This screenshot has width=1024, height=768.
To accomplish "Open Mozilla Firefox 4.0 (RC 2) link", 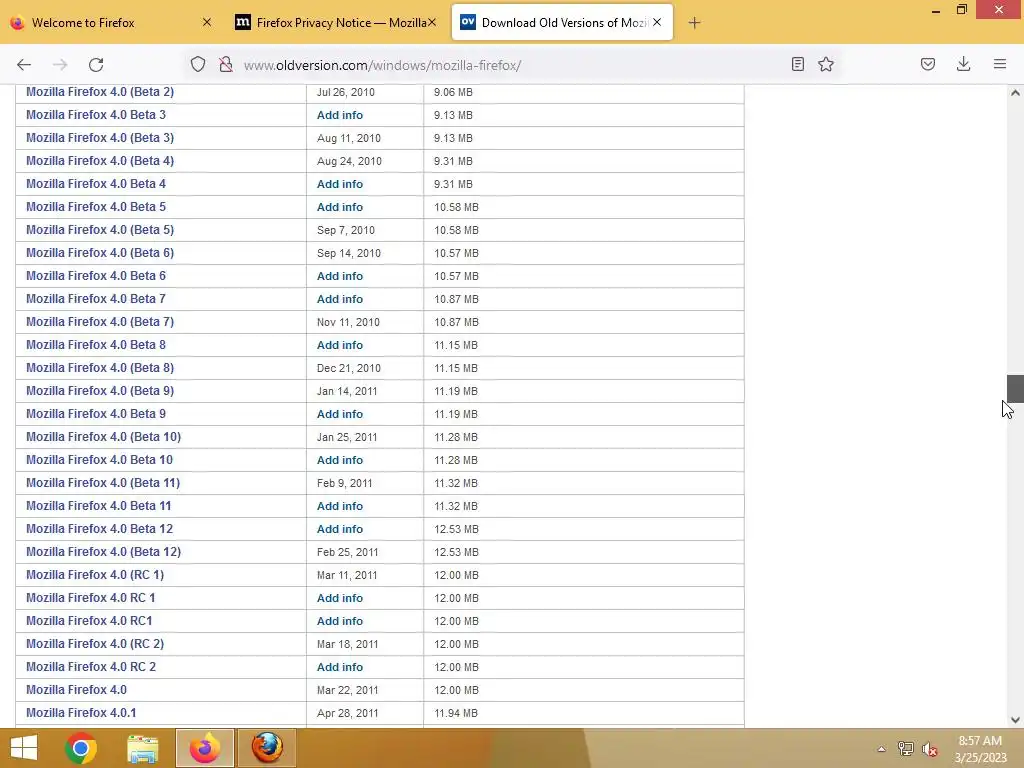I will point(95,644).
